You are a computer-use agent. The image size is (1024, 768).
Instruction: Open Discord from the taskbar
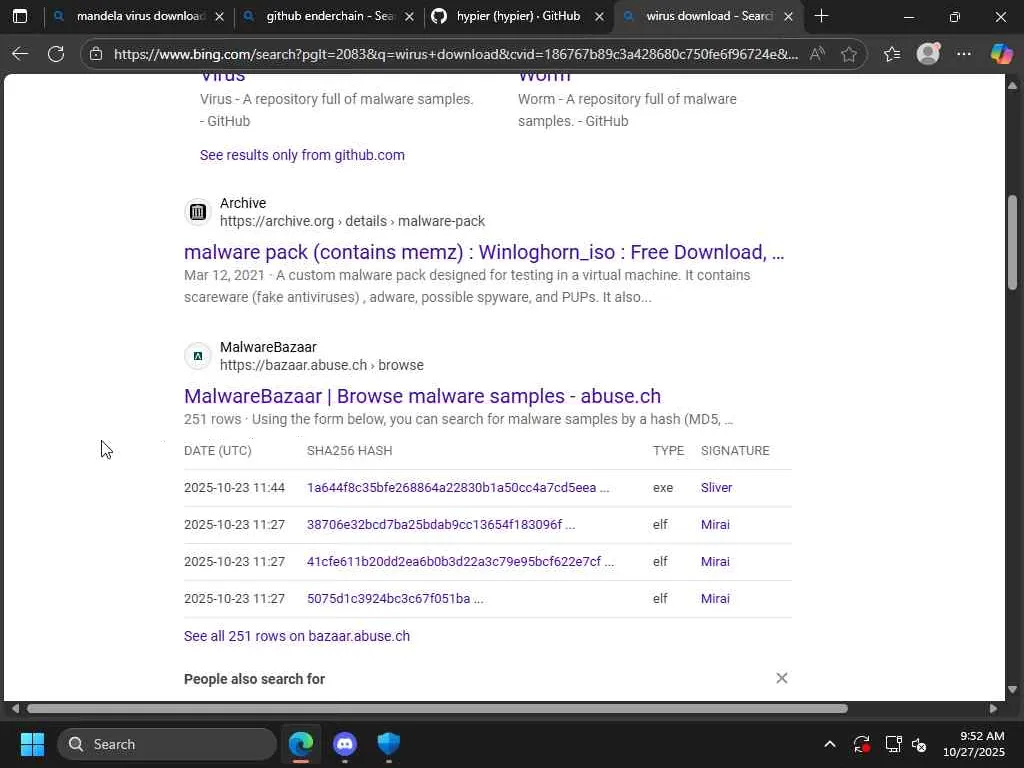pyautogui.click(x=345, y=744)
